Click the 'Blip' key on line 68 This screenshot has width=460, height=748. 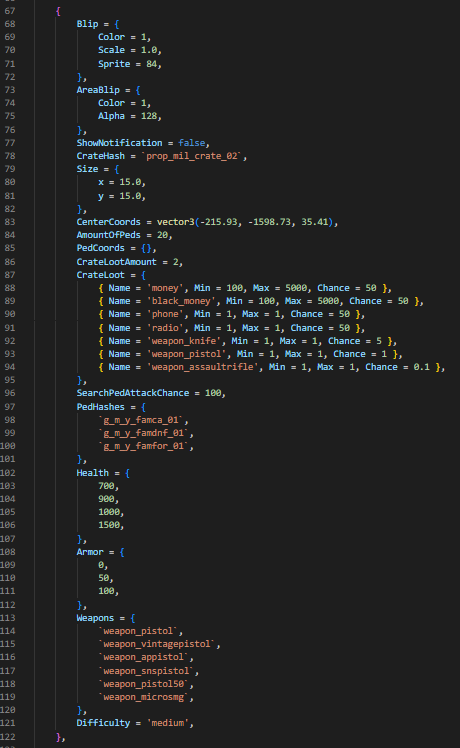(87, 24)
